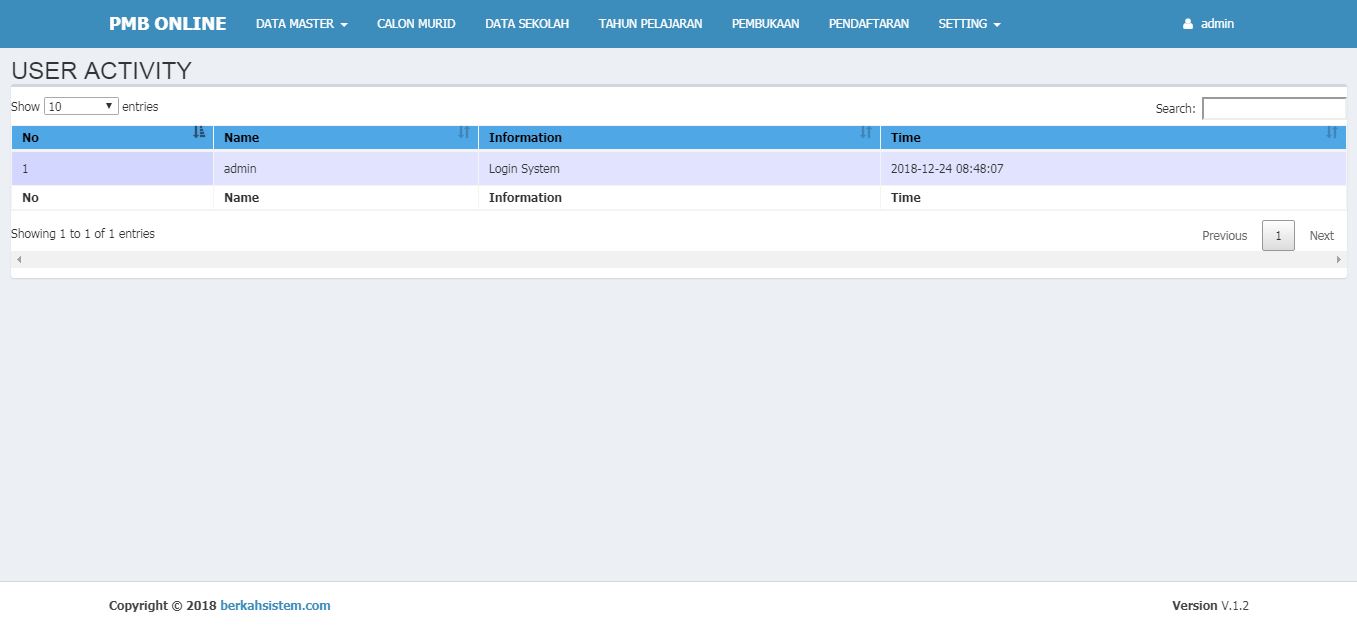The width and height of the screenshot is (1357, 627).
Task: Expand the DATA MASTER menu
Action: [301, 24]
